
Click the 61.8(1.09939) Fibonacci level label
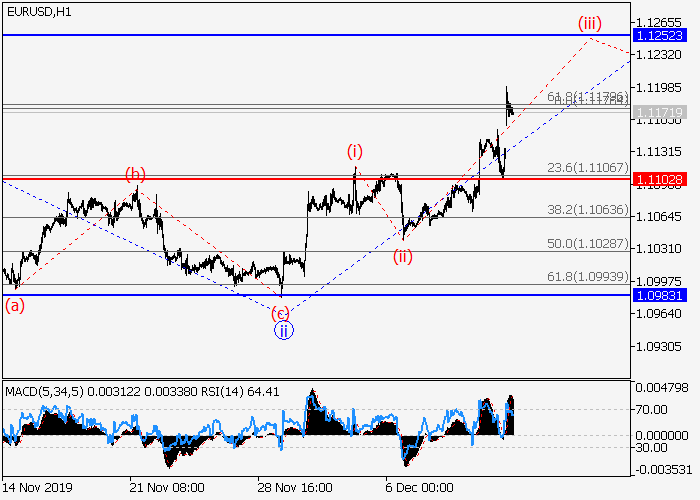coord(585,276)
